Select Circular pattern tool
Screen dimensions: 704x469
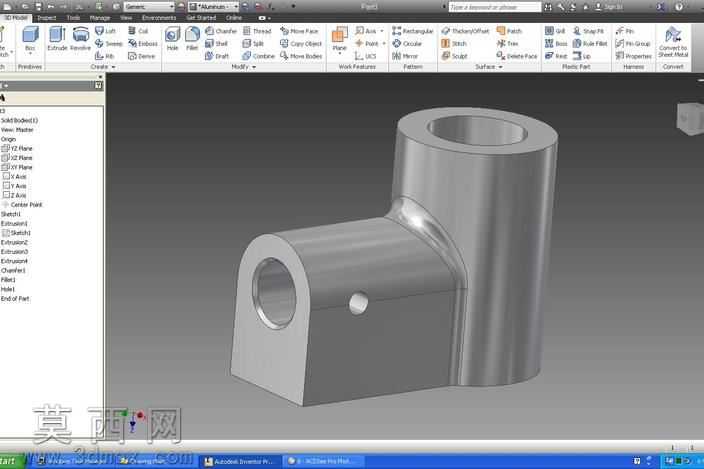(407, 44)
